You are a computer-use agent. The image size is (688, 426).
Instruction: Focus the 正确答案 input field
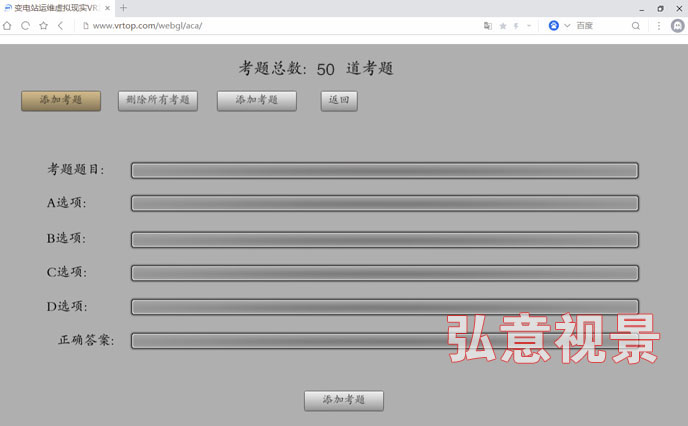click(385, 341)
